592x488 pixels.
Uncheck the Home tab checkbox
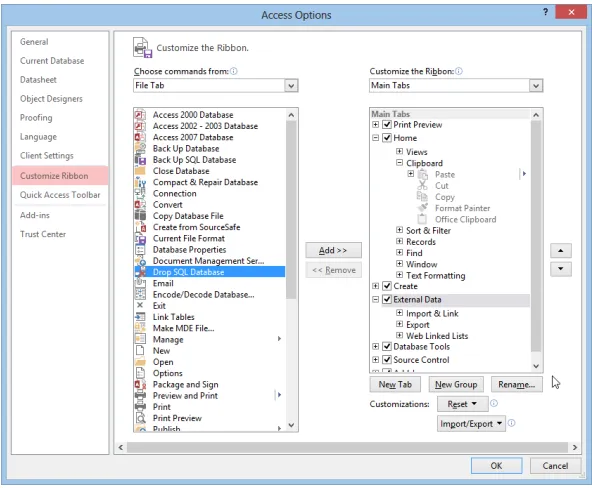[387, 138]
